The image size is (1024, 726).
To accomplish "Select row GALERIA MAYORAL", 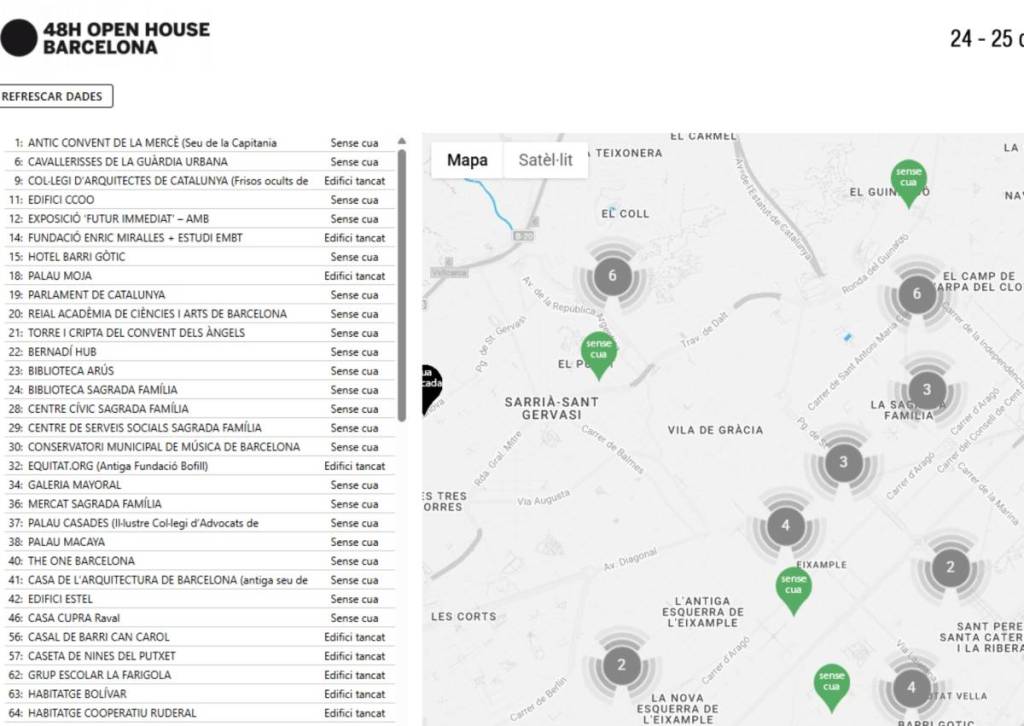I will pos(200,484).
